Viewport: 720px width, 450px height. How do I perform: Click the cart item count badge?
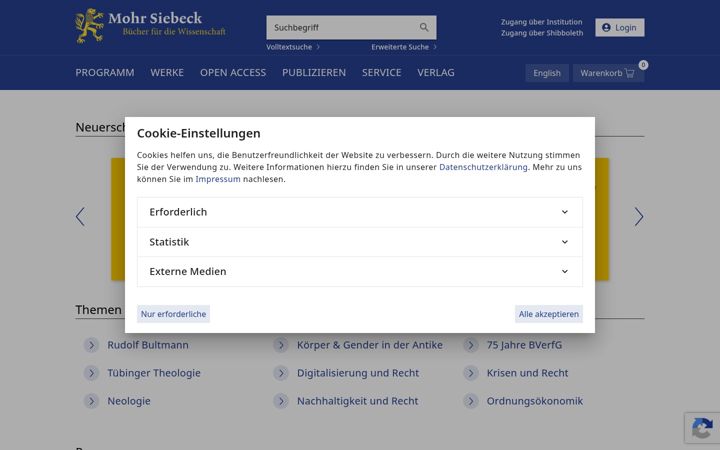643,65
